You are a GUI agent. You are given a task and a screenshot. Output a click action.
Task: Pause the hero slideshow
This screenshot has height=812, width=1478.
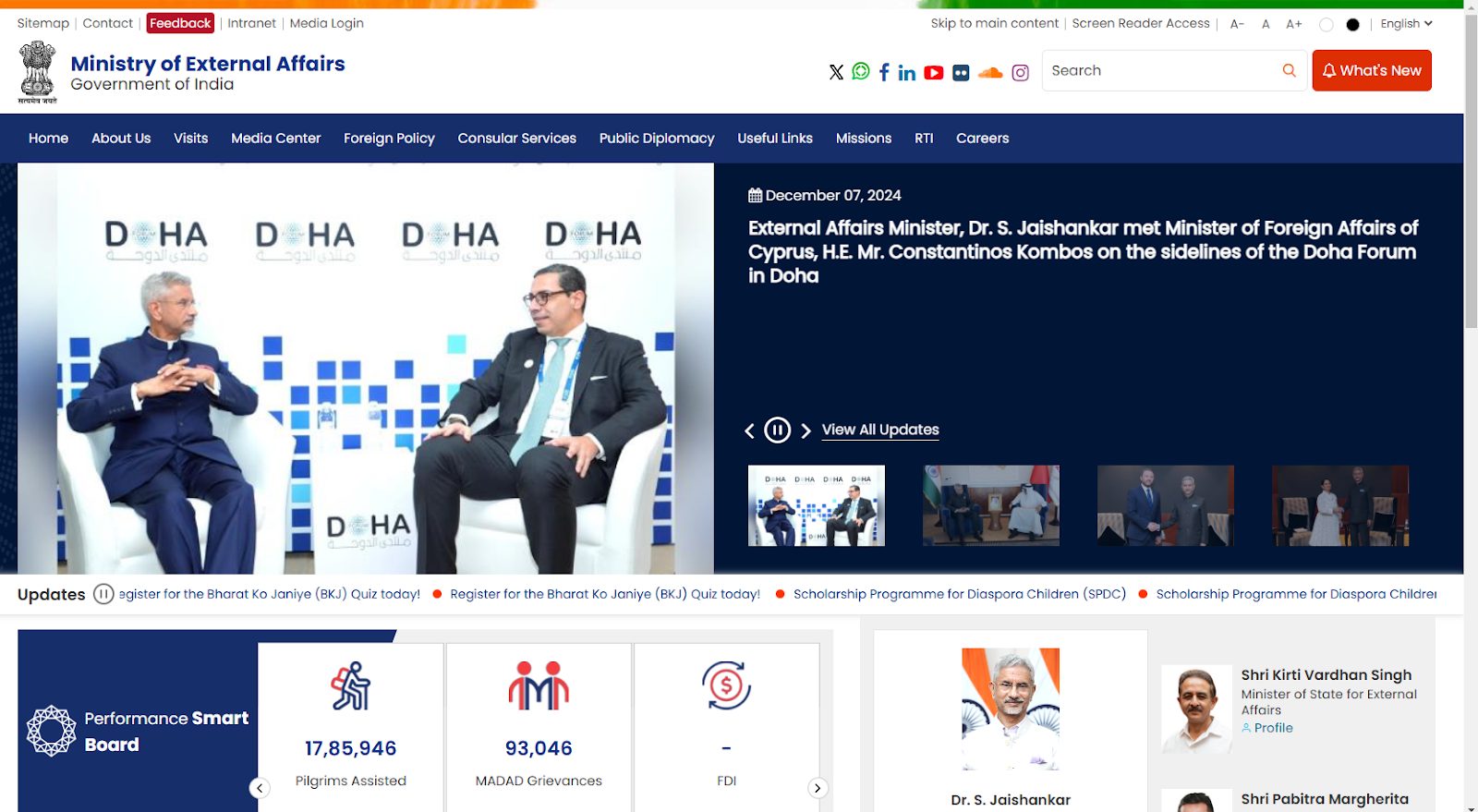(778, 430)
